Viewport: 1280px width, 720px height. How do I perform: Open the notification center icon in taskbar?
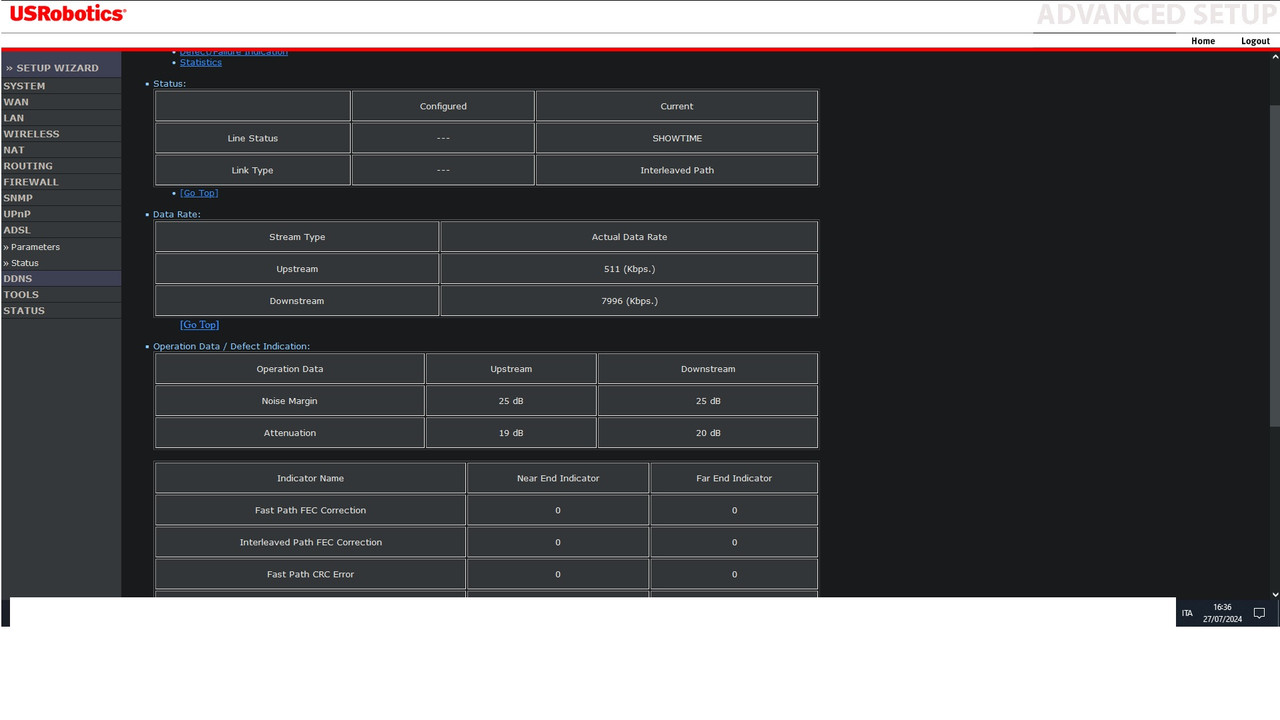[1260, 613]
